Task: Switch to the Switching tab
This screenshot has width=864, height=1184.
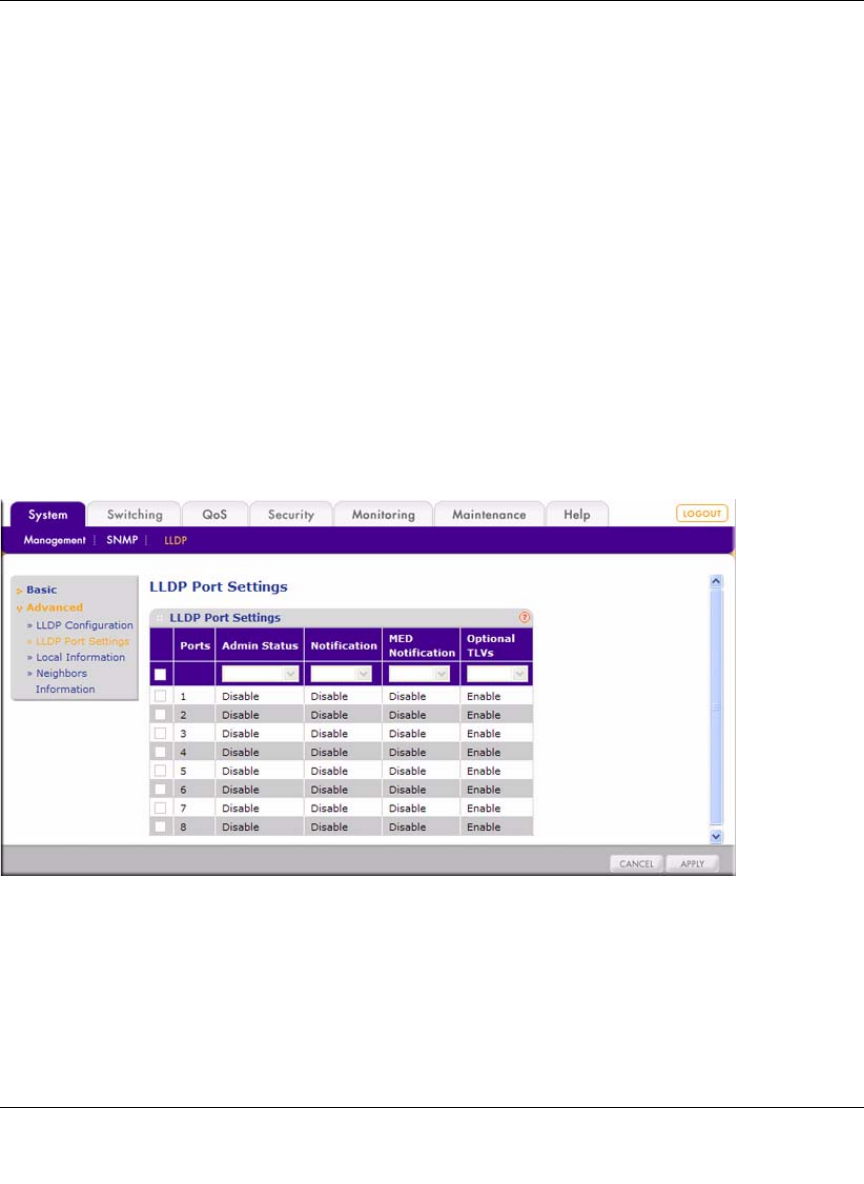Action: click(134, 514)
